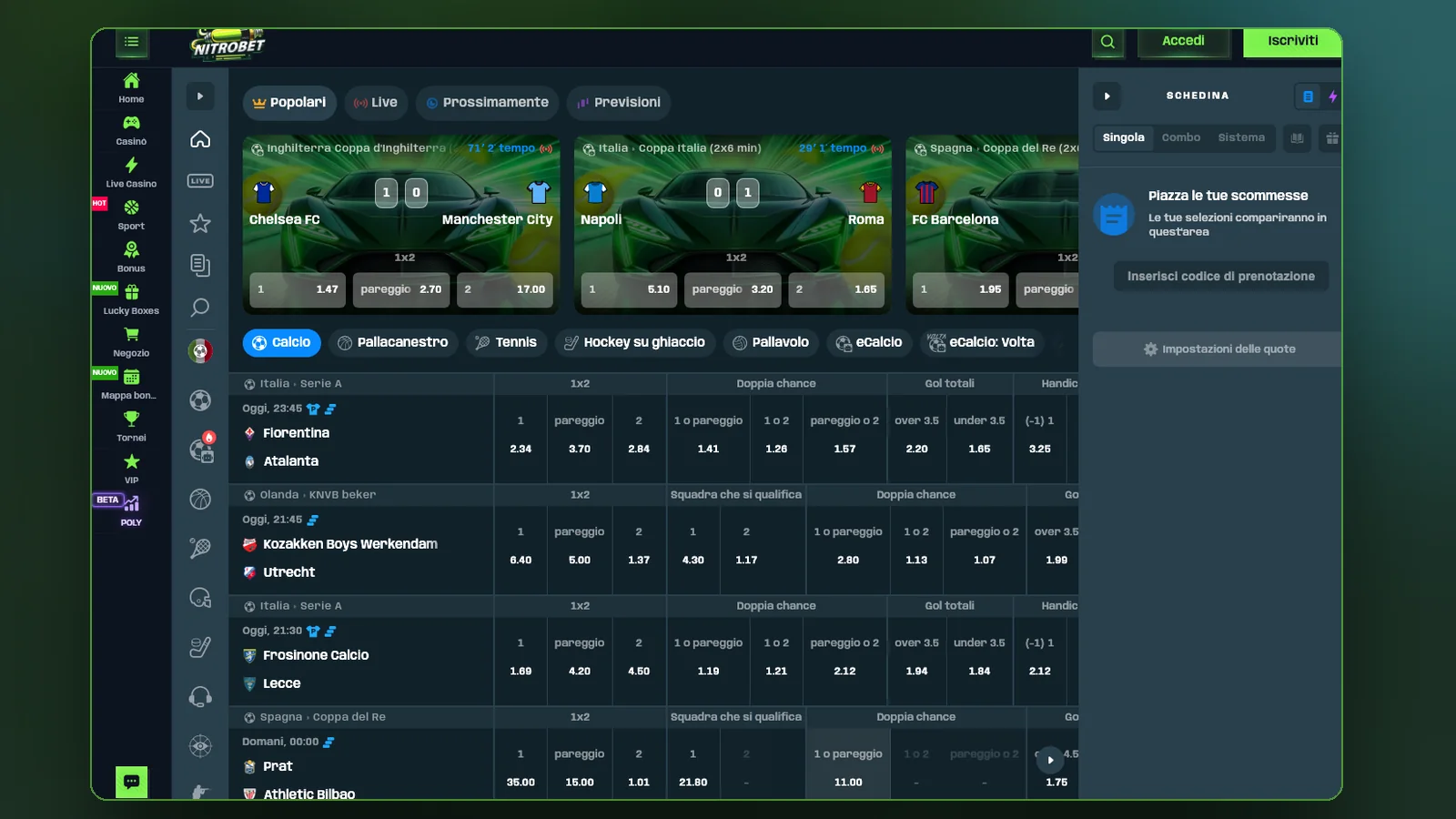The height and width of the screenshot is (819, 1456).
Task: Select the basketball icon in sports sidebar
Action: [200, 500]
